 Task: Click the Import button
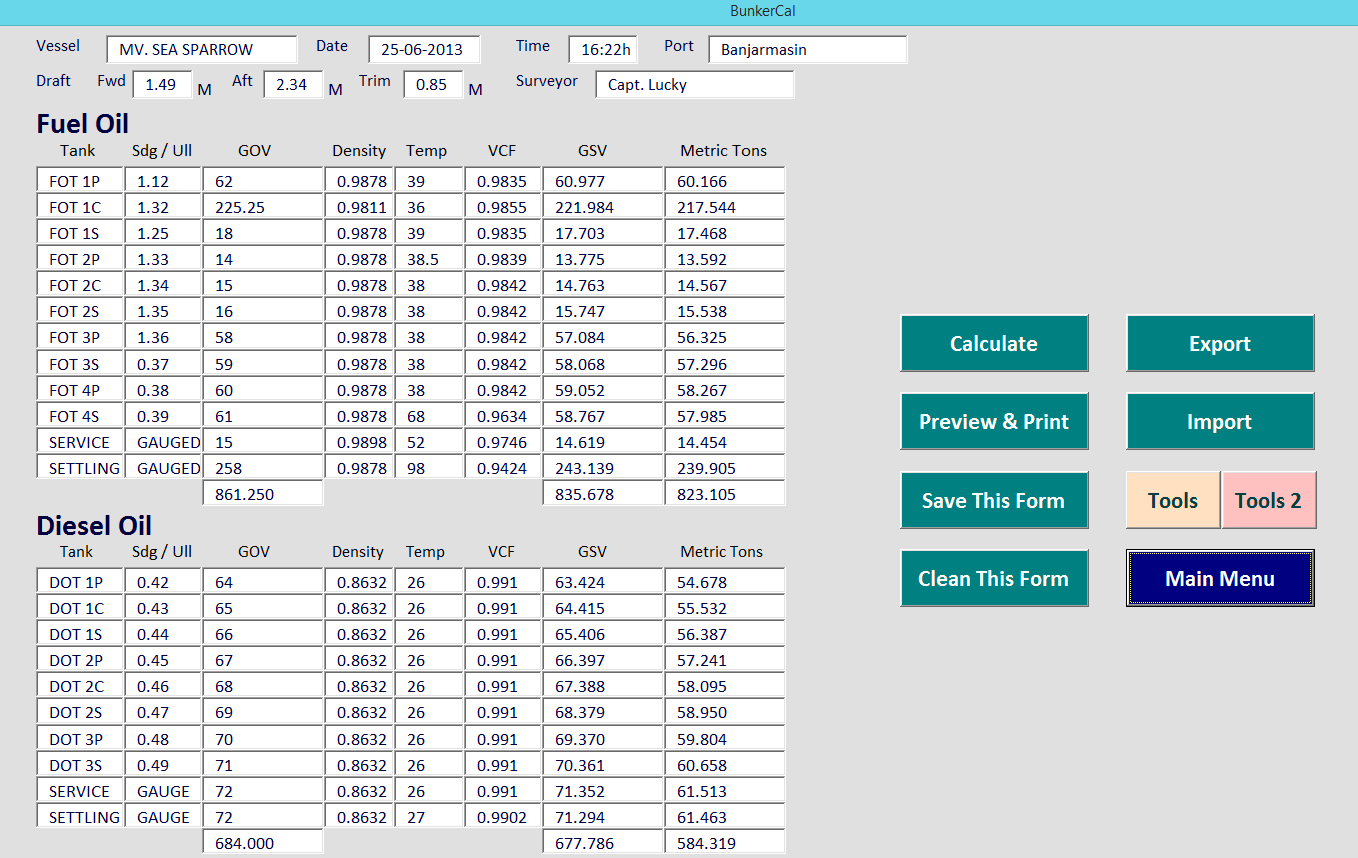(x=1220, y=421)
